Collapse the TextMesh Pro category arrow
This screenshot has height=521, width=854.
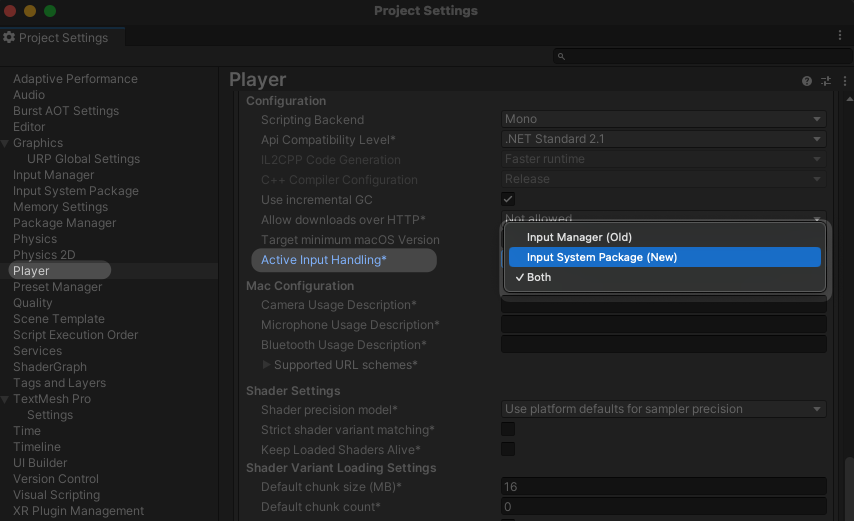tap(5, 399)
